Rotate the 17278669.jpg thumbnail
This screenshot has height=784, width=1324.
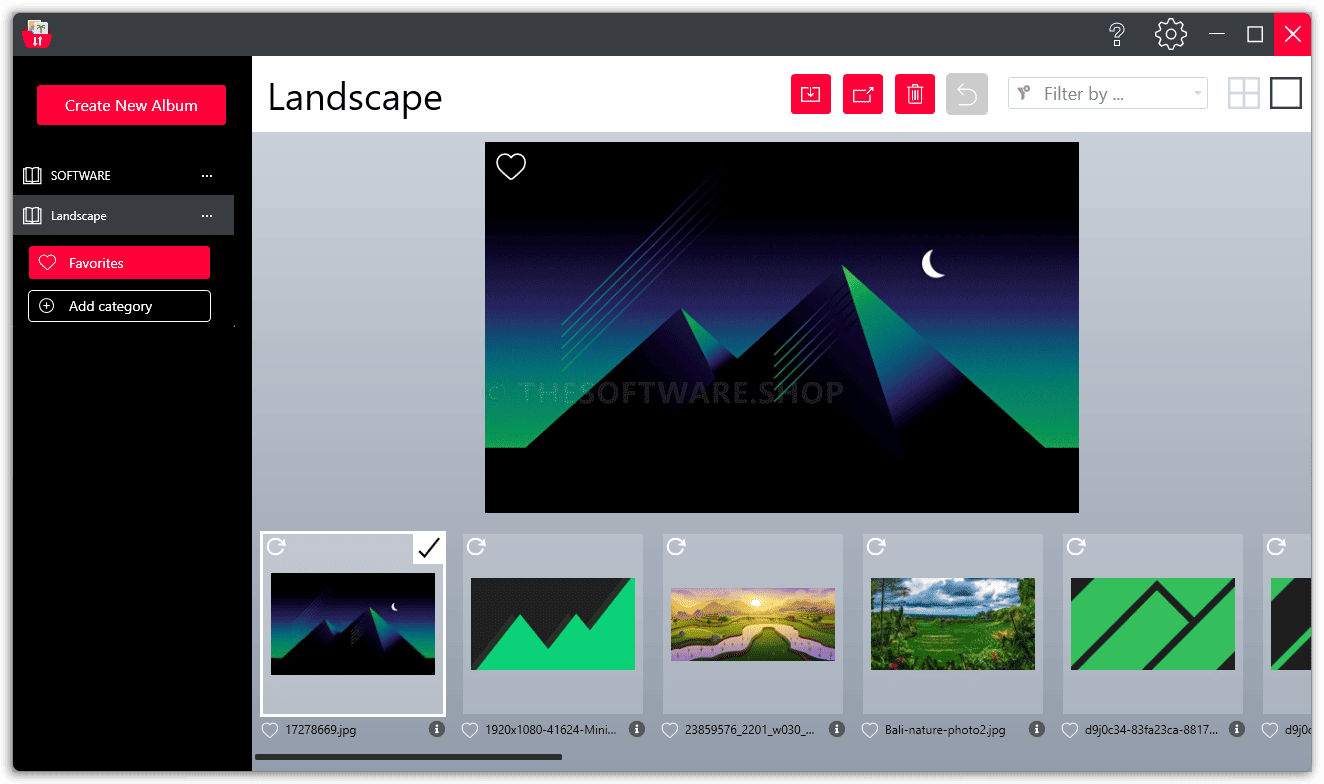tap(277, 546)
